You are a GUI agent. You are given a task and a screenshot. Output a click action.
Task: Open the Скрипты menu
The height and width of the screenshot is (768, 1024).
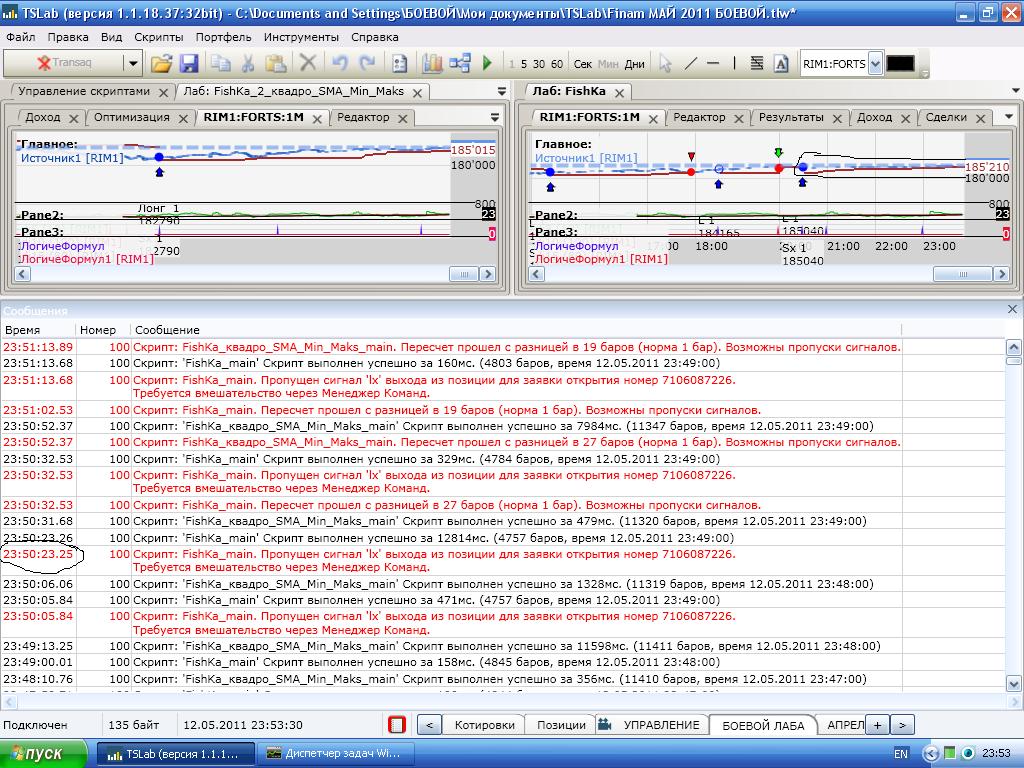pyautogui.click(x=159, y=37)
